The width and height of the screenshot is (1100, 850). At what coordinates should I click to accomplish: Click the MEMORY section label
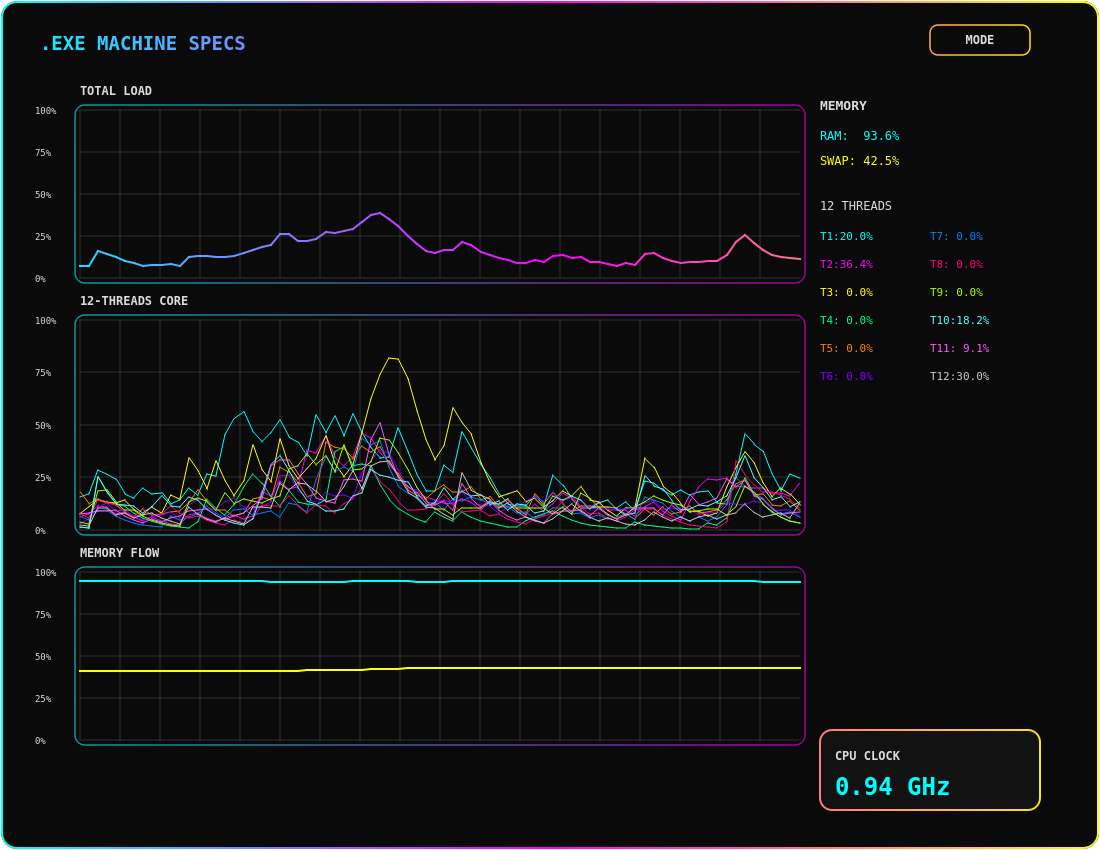tap(843, 106)
